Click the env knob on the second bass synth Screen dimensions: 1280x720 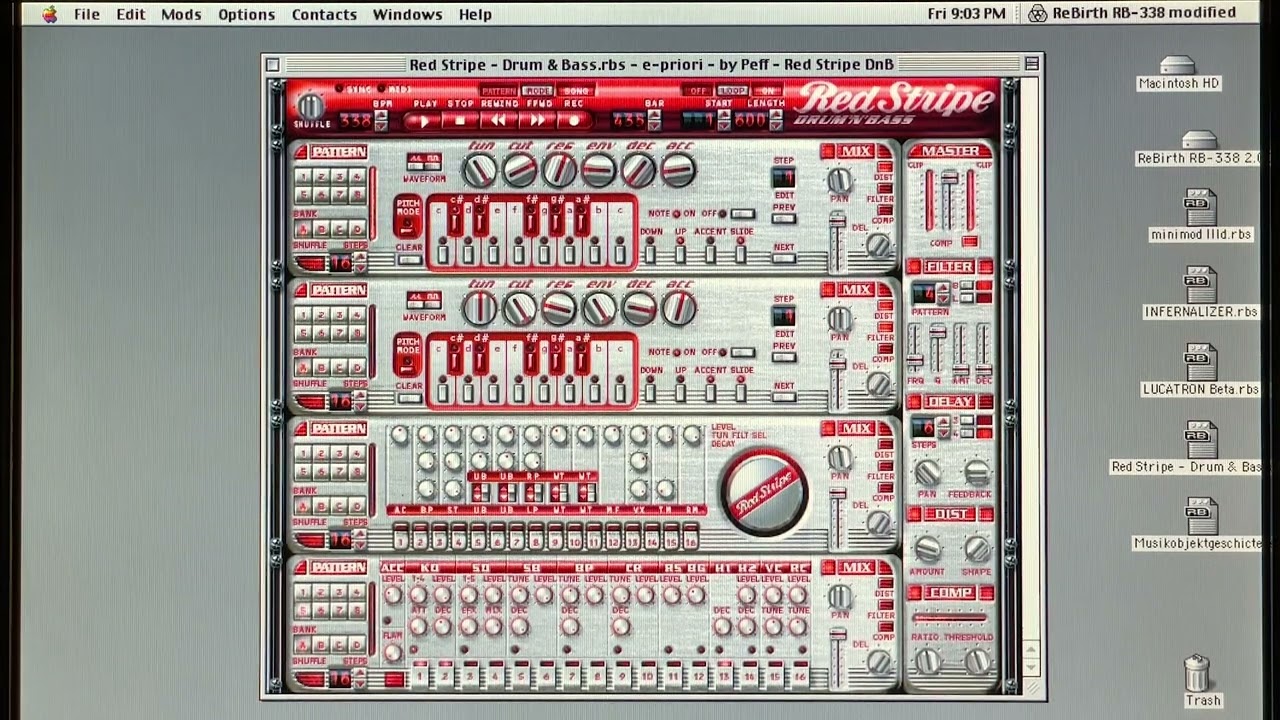point(598,310)
